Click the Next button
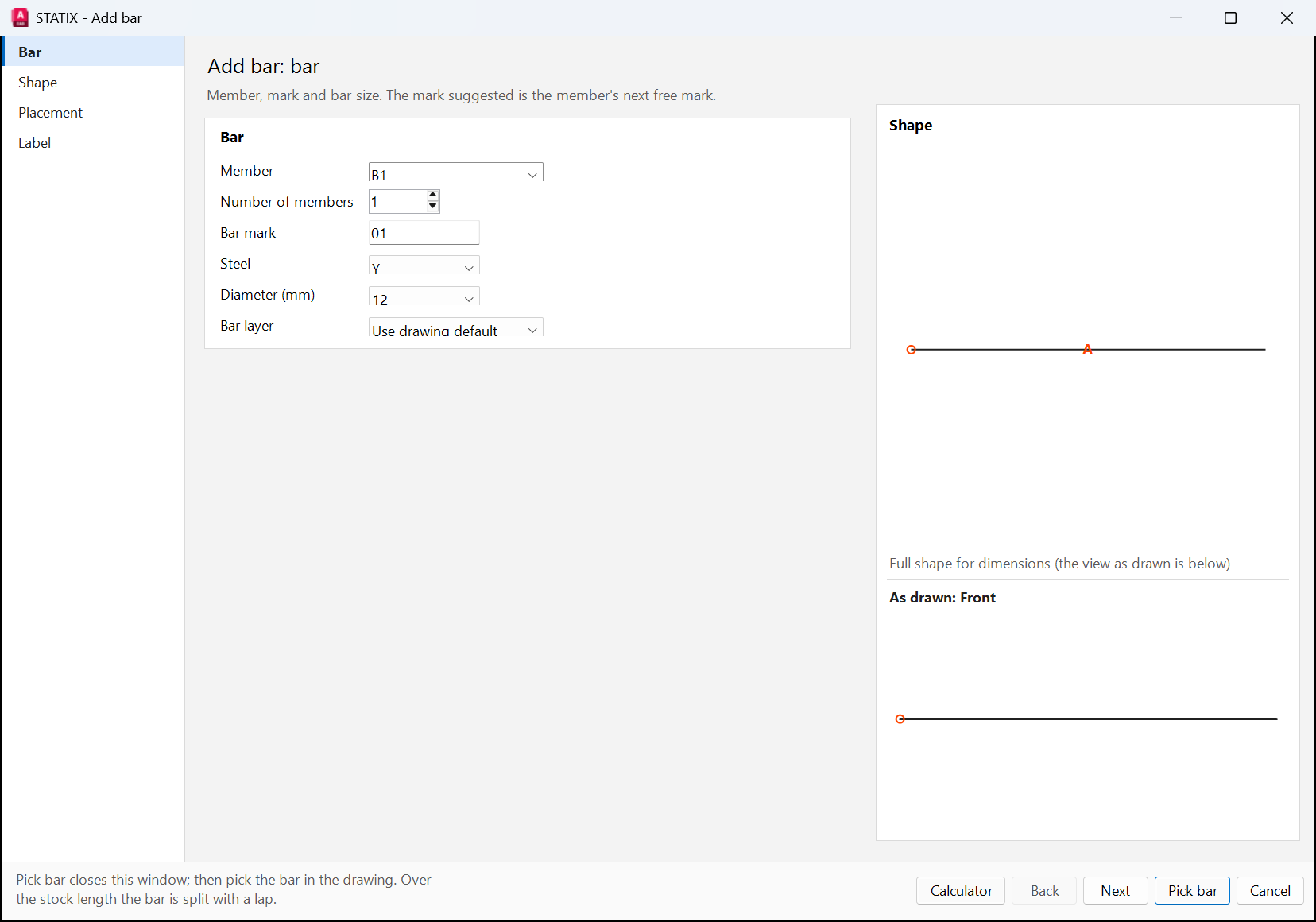The width and height of the screenshot is (1316, 922). click(x=1116, y=891)
